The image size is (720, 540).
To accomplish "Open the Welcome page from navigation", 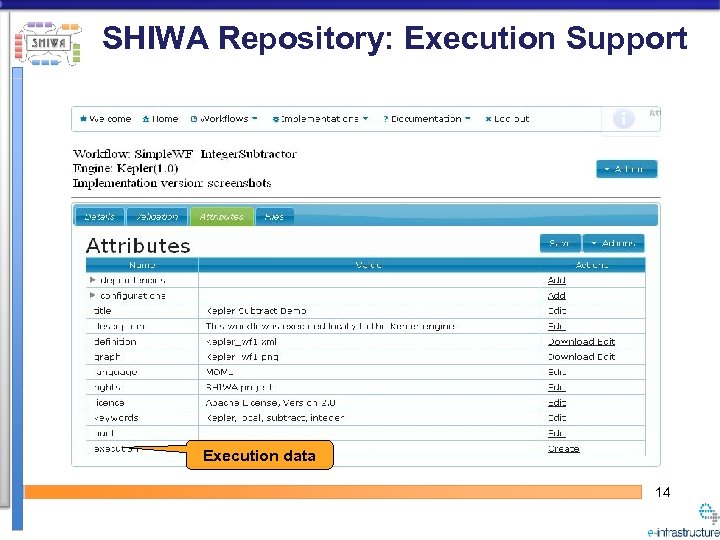I will [106, 119].
